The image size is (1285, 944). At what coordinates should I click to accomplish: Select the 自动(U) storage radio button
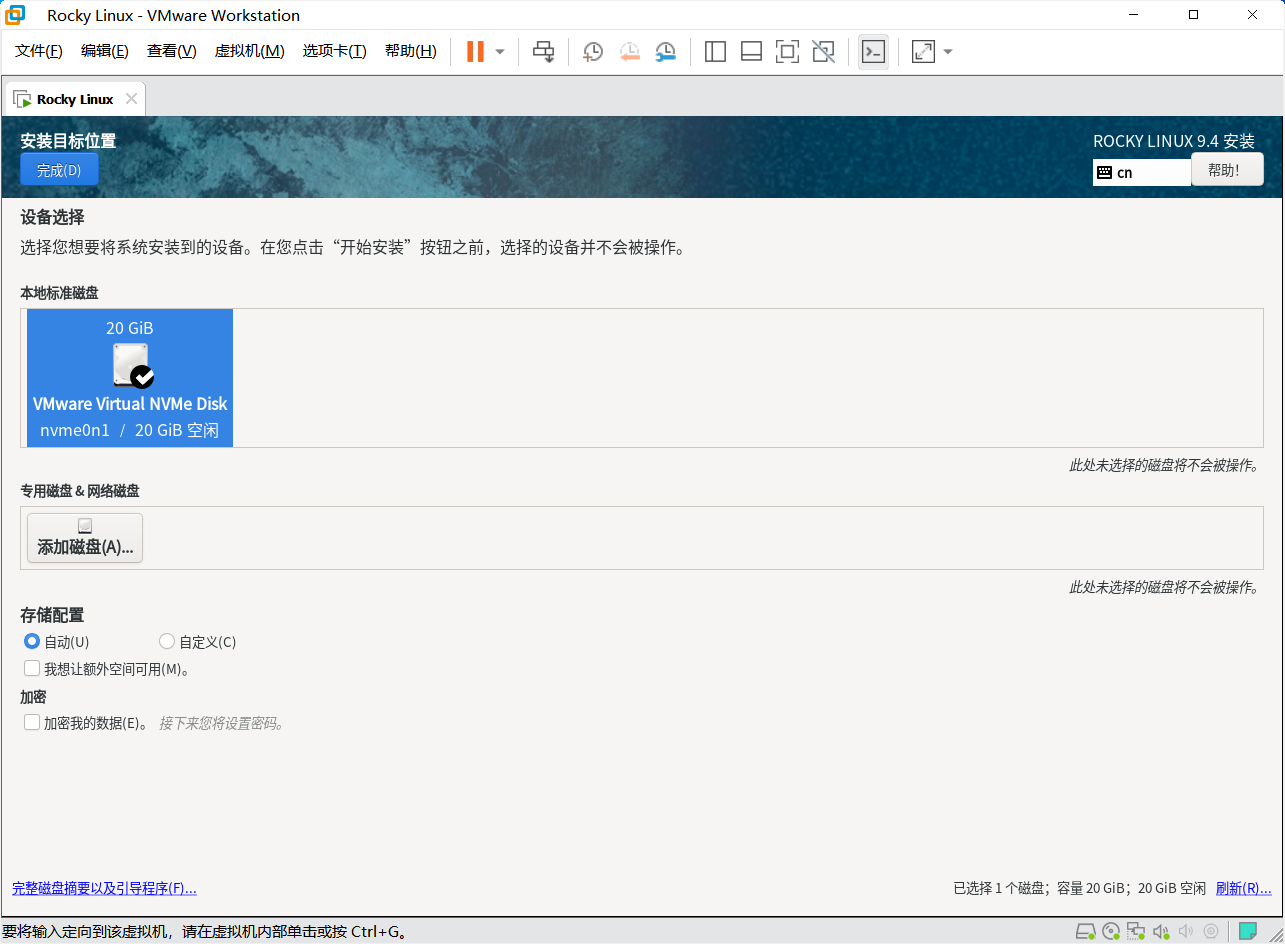point(32,642)
